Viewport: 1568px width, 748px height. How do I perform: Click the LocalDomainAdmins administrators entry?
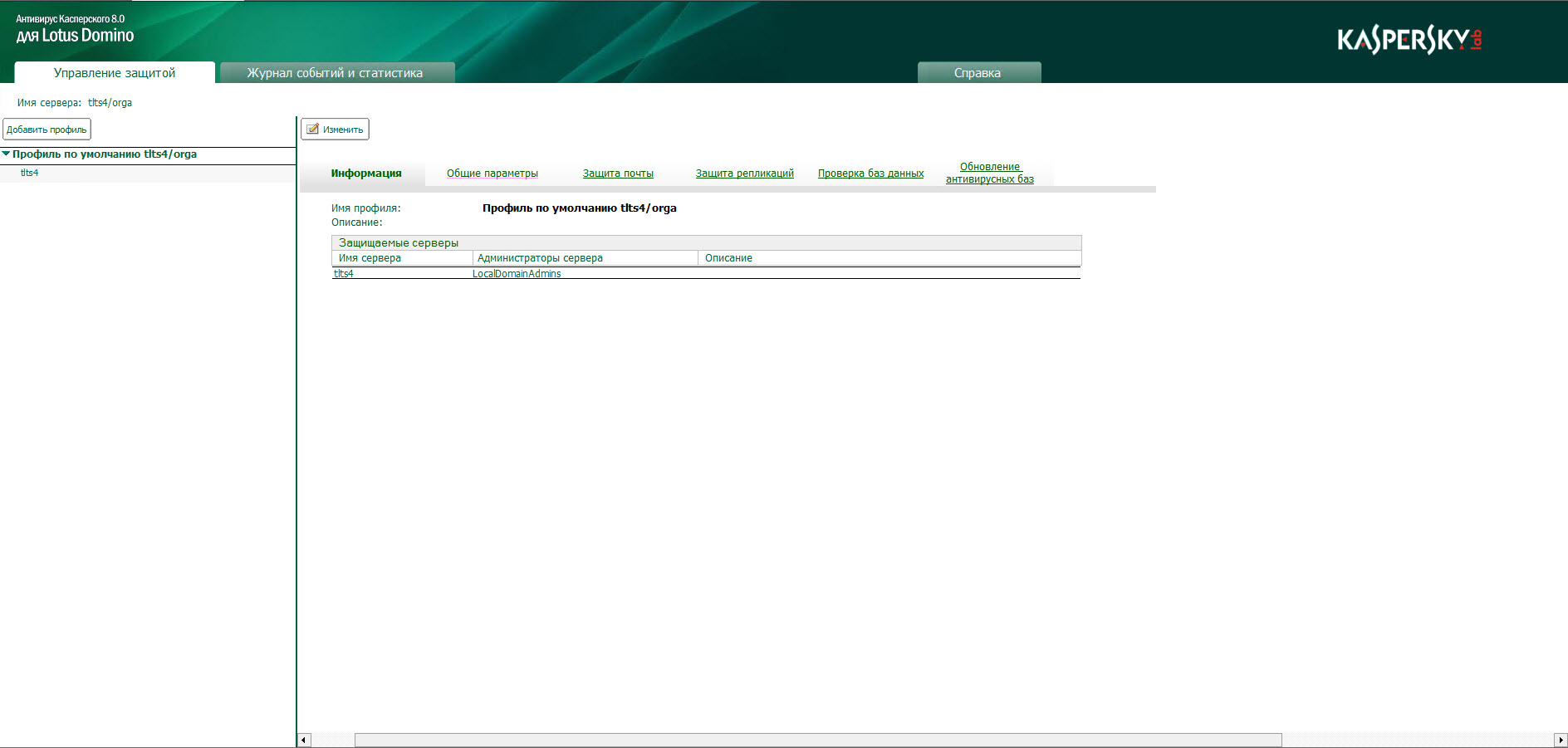coord(517,274)
